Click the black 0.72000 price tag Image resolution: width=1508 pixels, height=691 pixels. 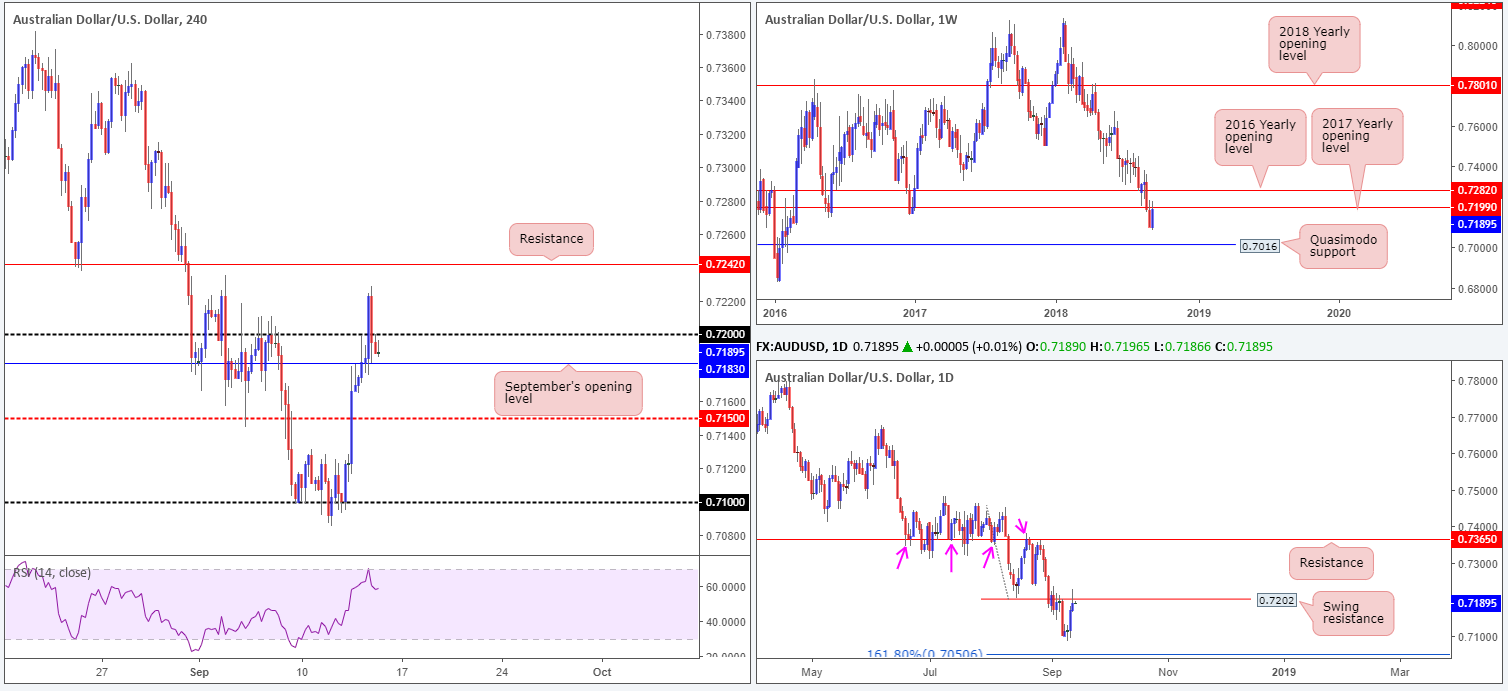point(727,334)
